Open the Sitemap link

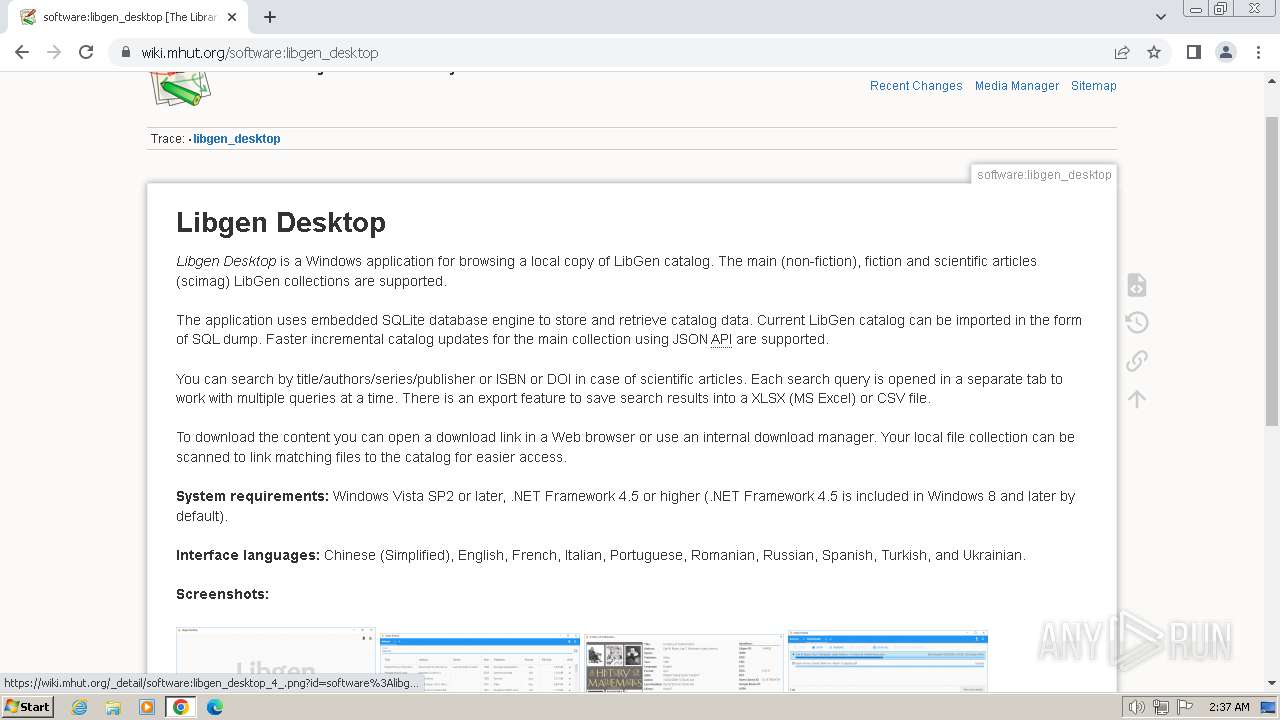coord(1094,86)
